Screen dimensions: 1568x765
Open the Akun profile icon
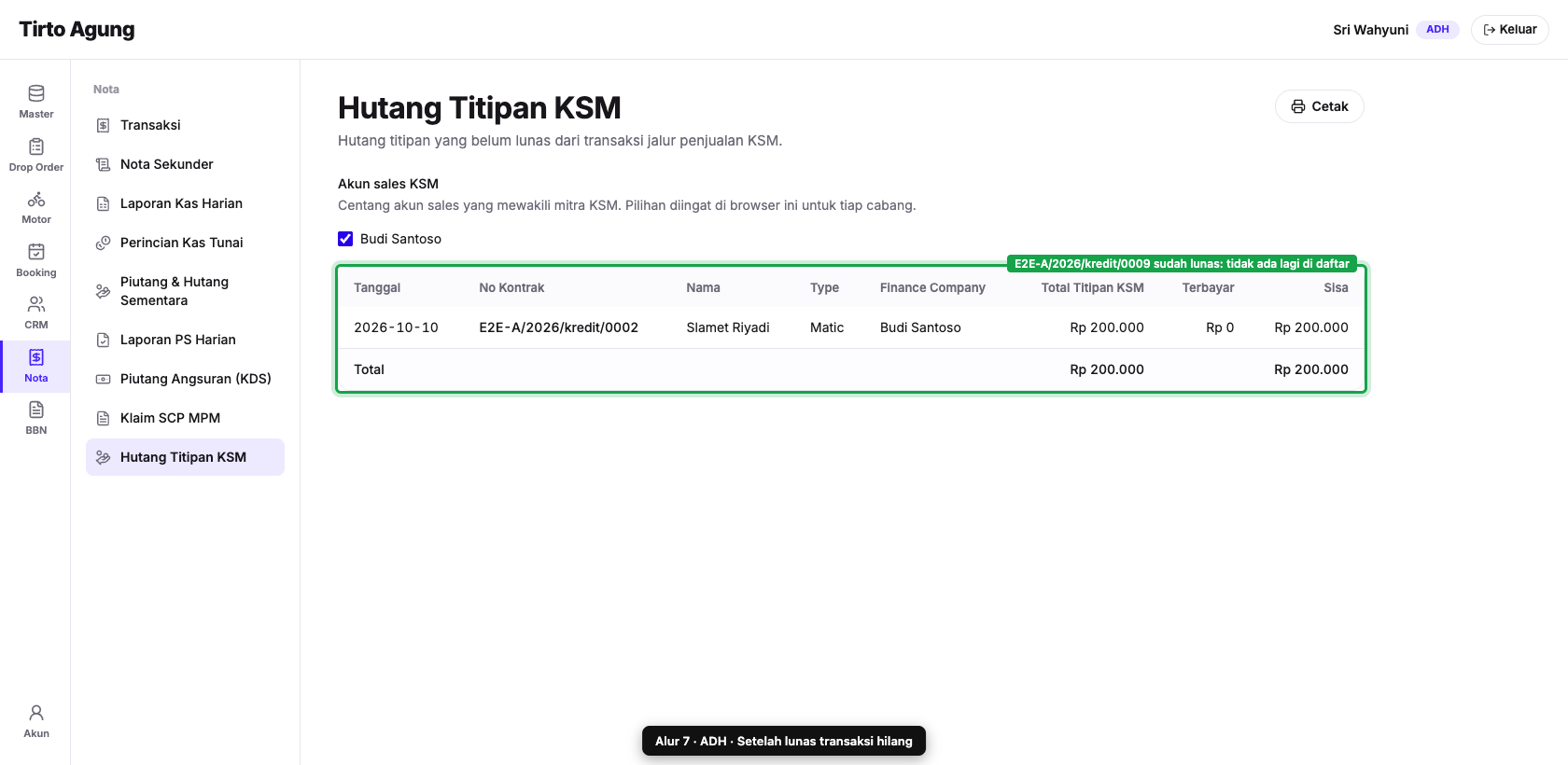click(36, 713)
